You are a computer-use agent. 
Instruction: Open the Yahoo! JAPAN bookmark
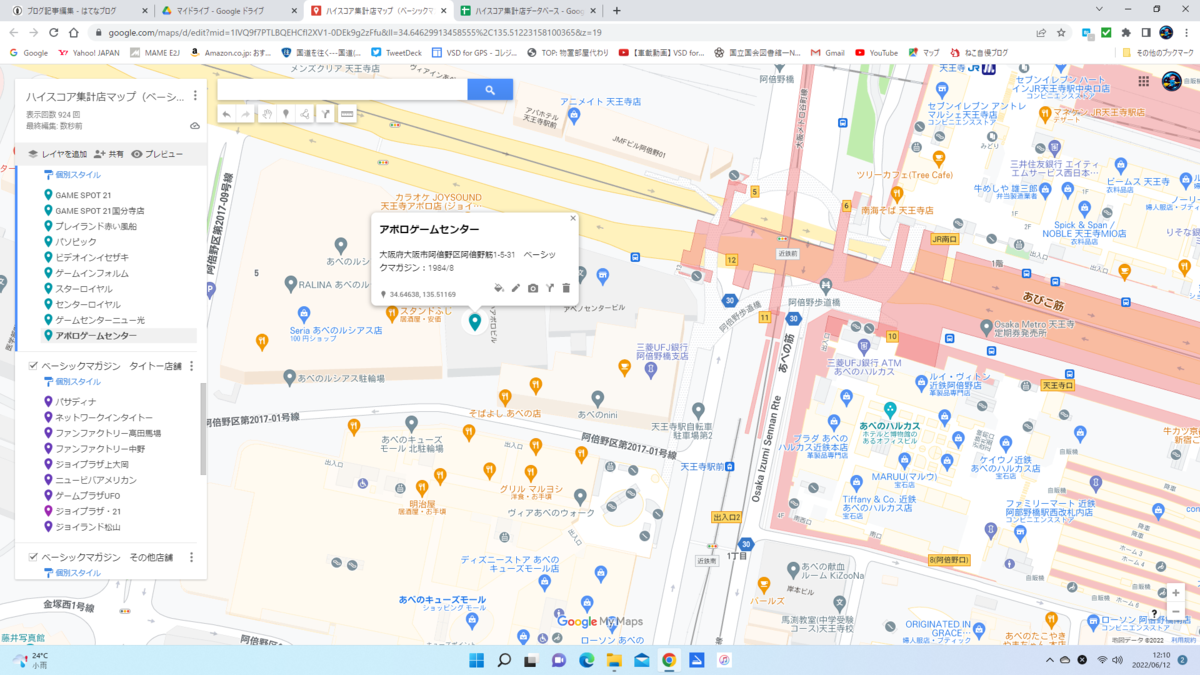[x=90, y=52]
